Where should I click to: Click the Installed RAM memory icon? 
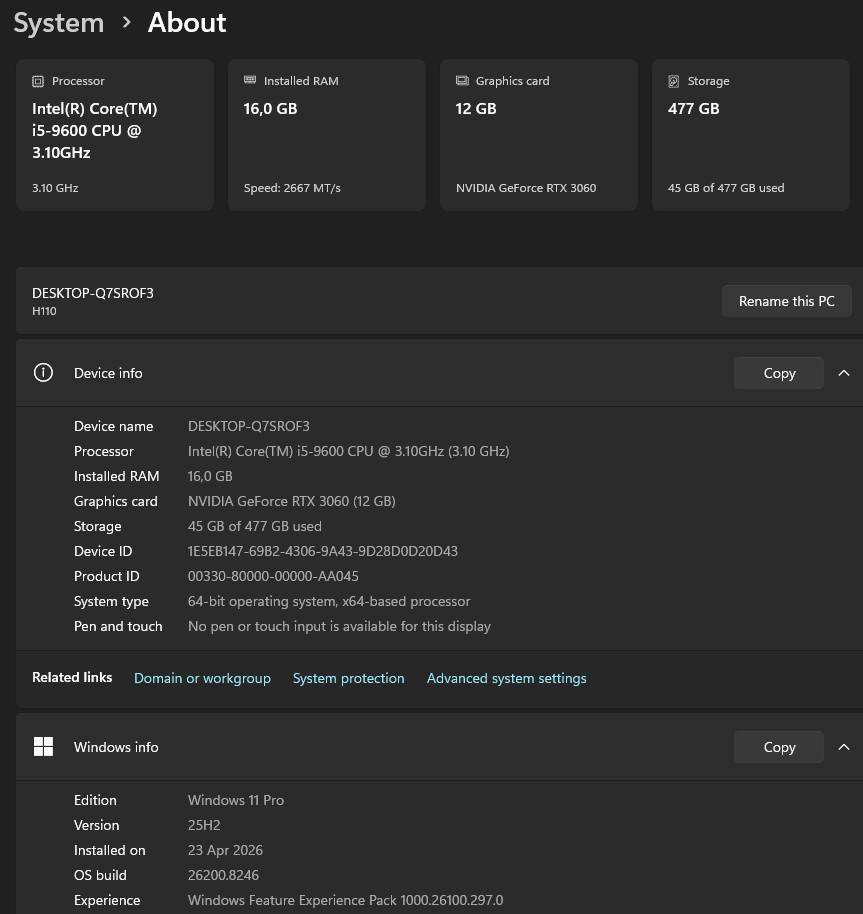(x=250, y=80)
